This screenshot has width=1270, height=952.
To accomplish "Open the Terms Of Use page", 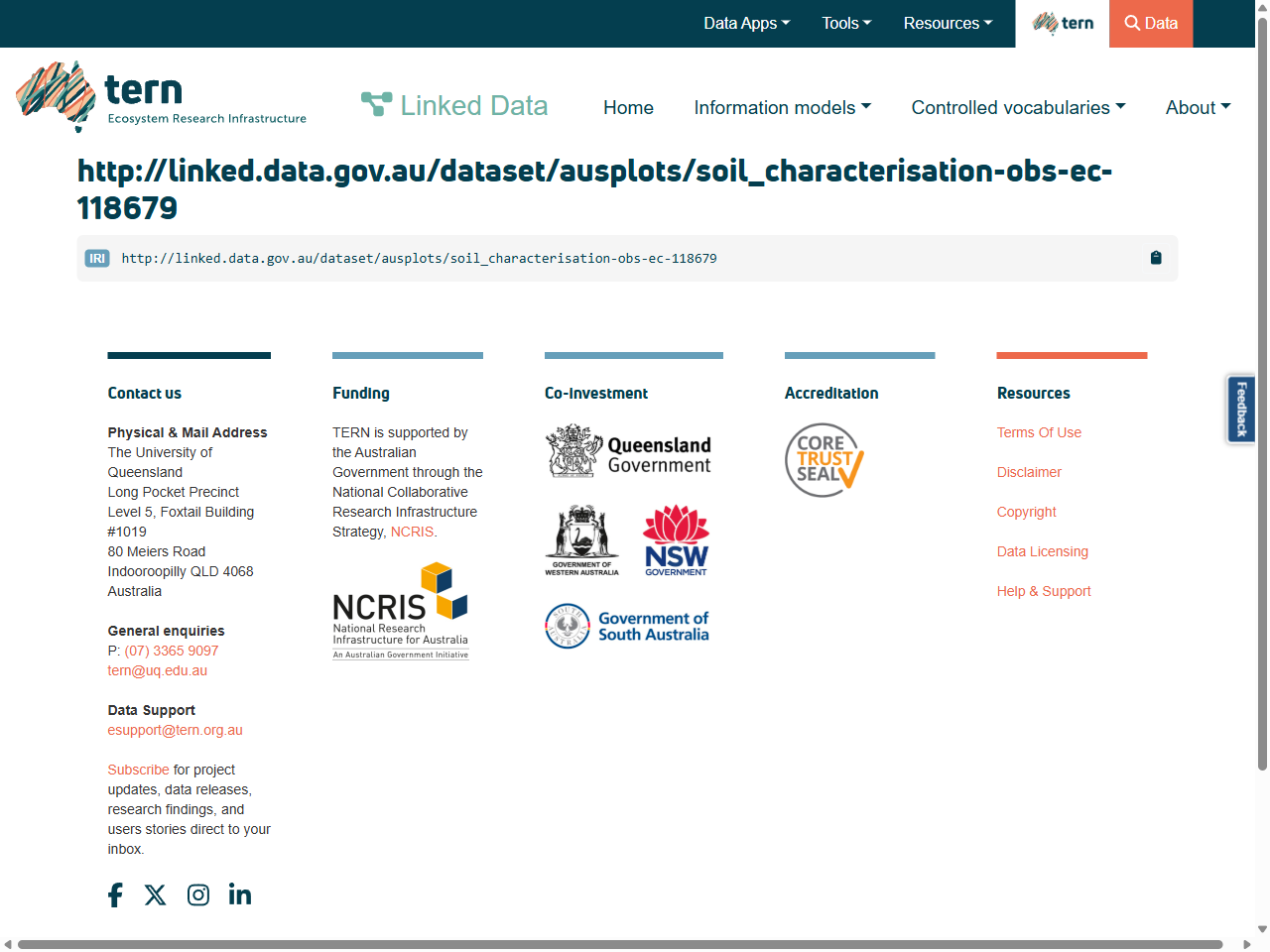I will (1039, 432).
